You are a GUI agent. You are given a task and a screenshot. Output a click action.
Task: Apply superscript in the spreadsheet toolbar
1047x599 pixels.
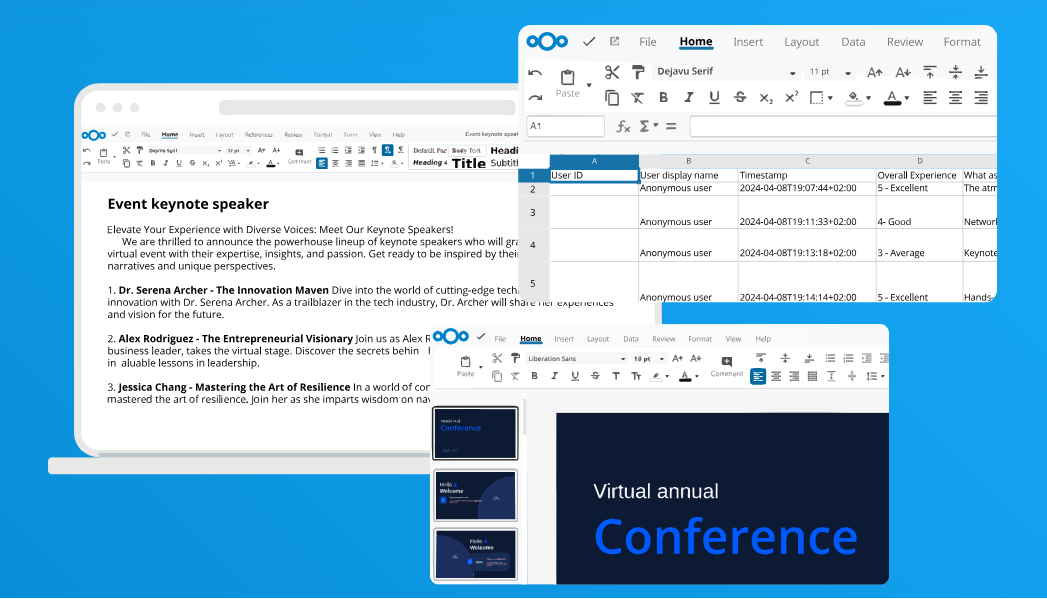(x=791, y=97)
